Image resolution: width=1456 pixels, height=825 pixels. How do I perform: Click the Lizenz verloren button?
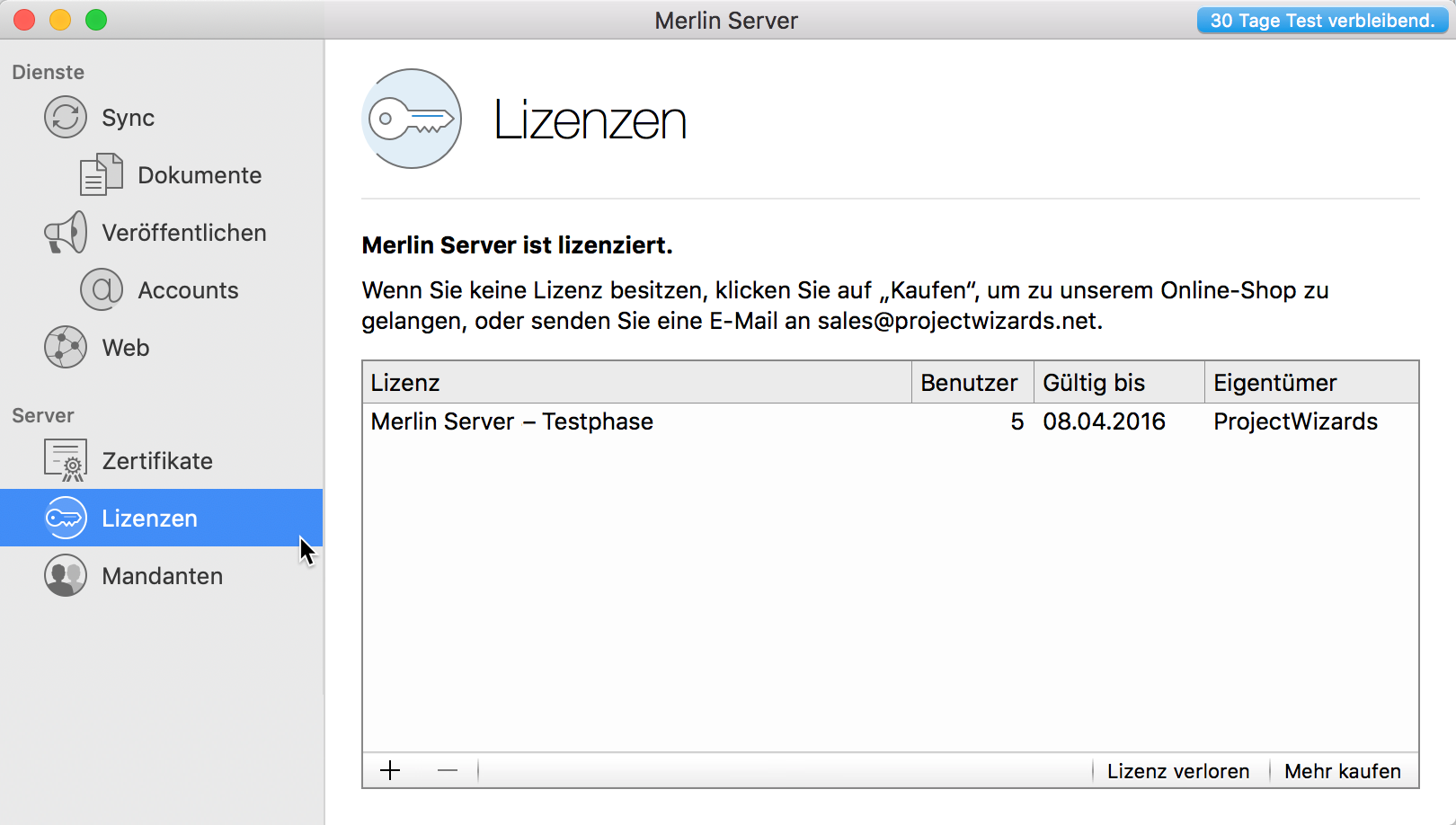click(1178, 771)
